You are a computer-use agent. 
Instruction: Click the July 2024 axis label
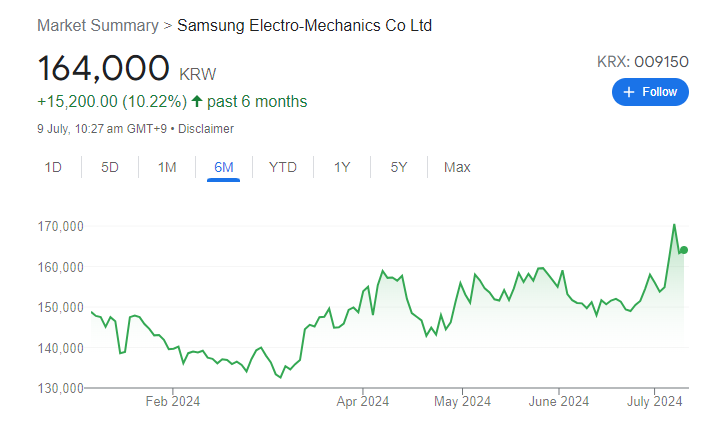[655, 402]
